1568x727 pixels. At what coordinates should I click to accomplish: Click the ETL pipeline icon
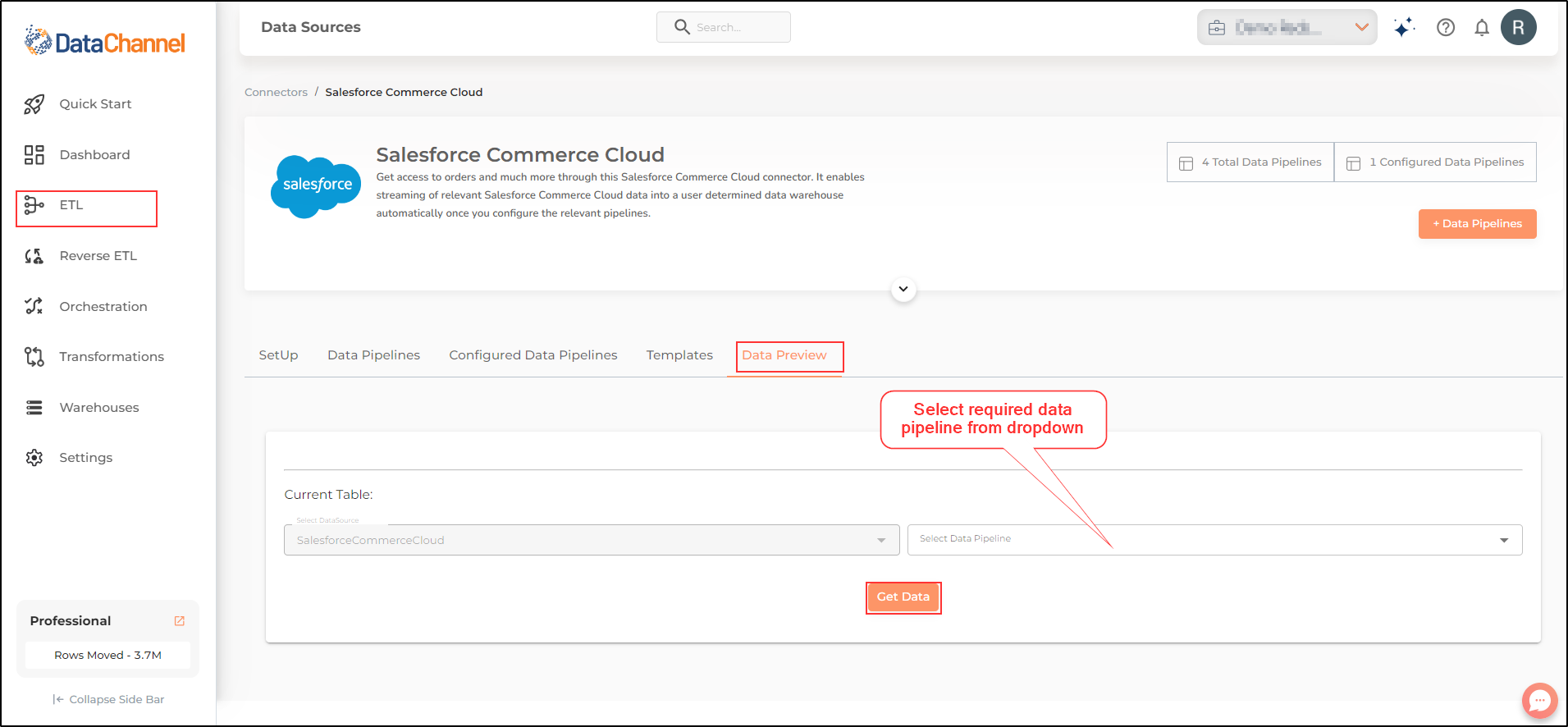34,205
